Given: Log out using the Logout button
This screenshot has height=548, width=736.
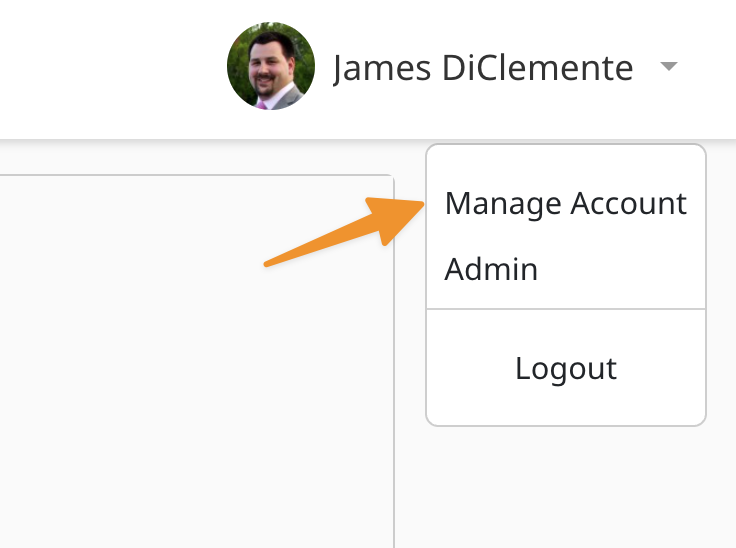Looking at the screenshot, I should click(x=566, y=368).
